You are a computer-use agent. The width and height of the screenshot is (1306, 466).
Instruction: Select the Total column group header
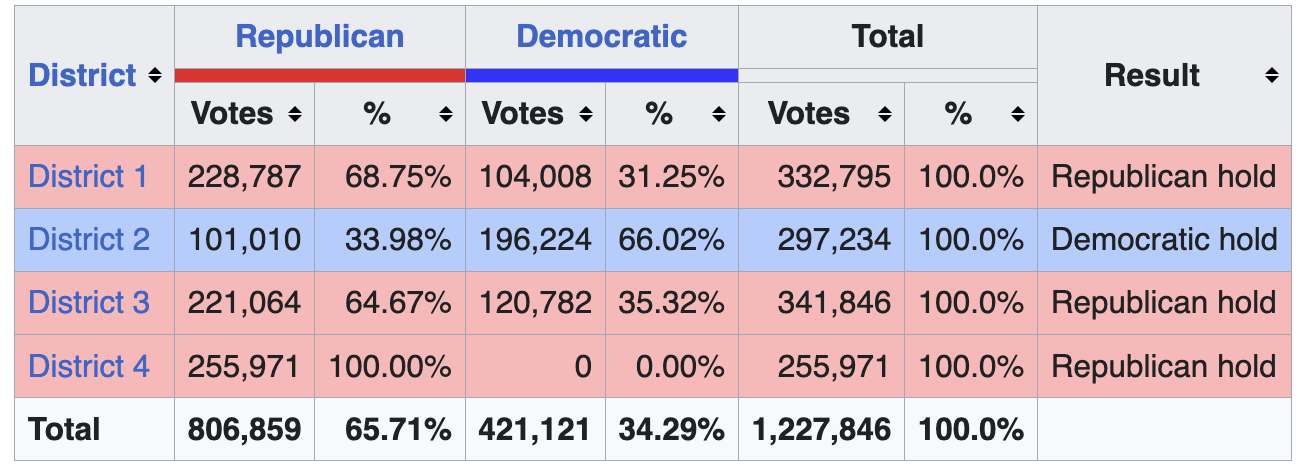pos(887,37)
